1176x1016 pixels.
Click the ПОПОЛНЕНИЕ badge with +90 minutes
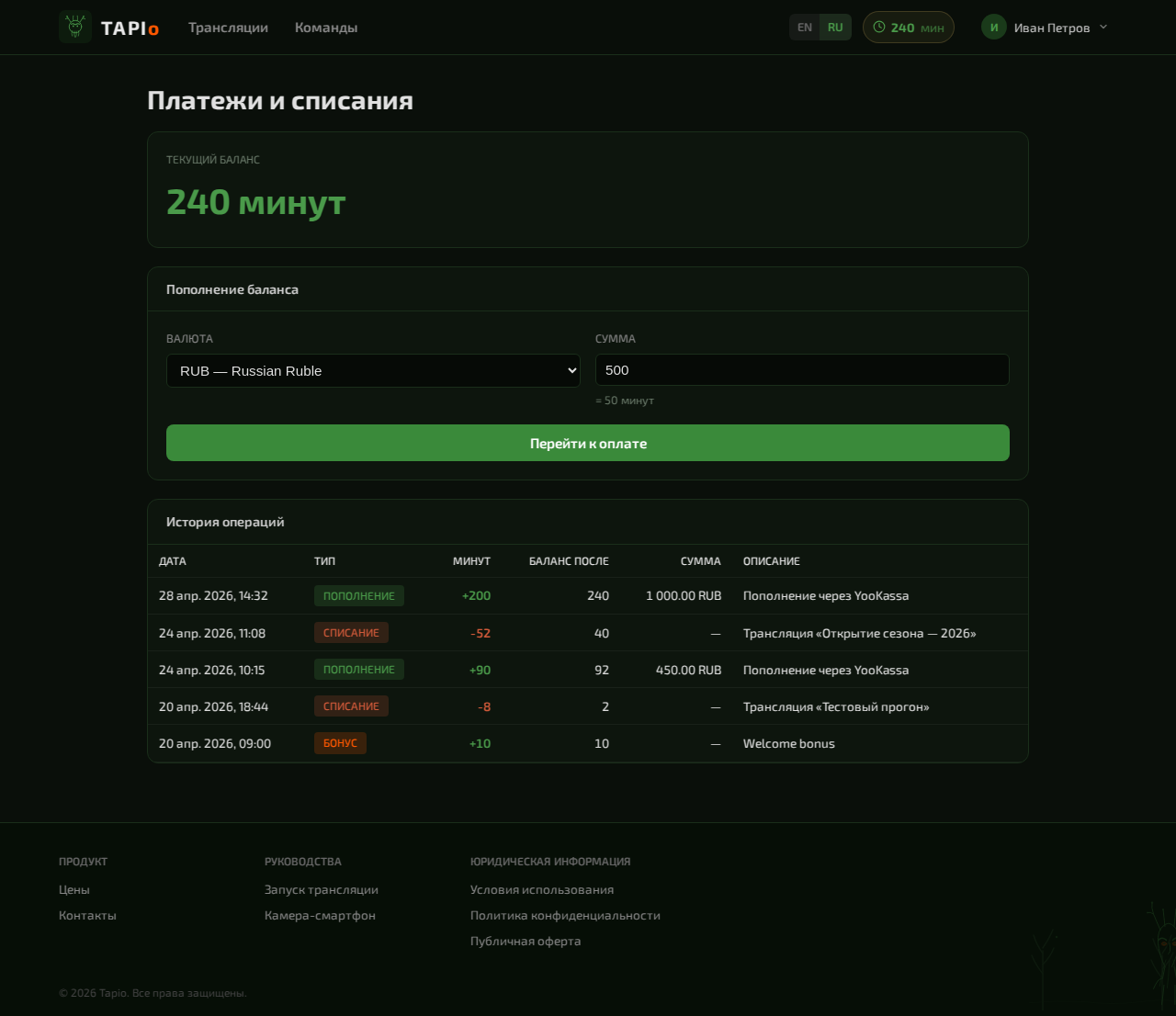pyautogui.click(x=359, y=670)
